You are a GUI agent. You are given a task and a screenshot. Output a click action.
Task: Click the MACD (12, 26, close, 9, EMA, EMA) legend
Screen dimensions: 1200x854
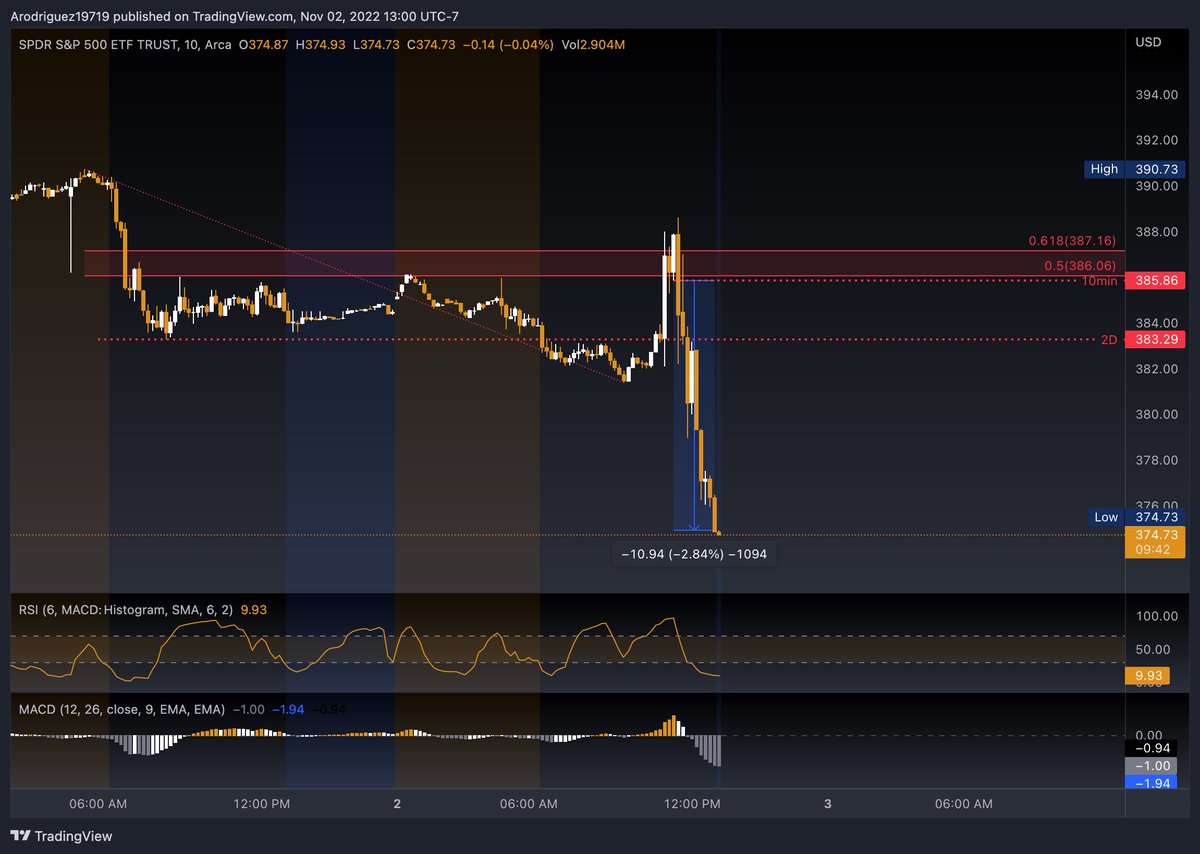(122, 708)
